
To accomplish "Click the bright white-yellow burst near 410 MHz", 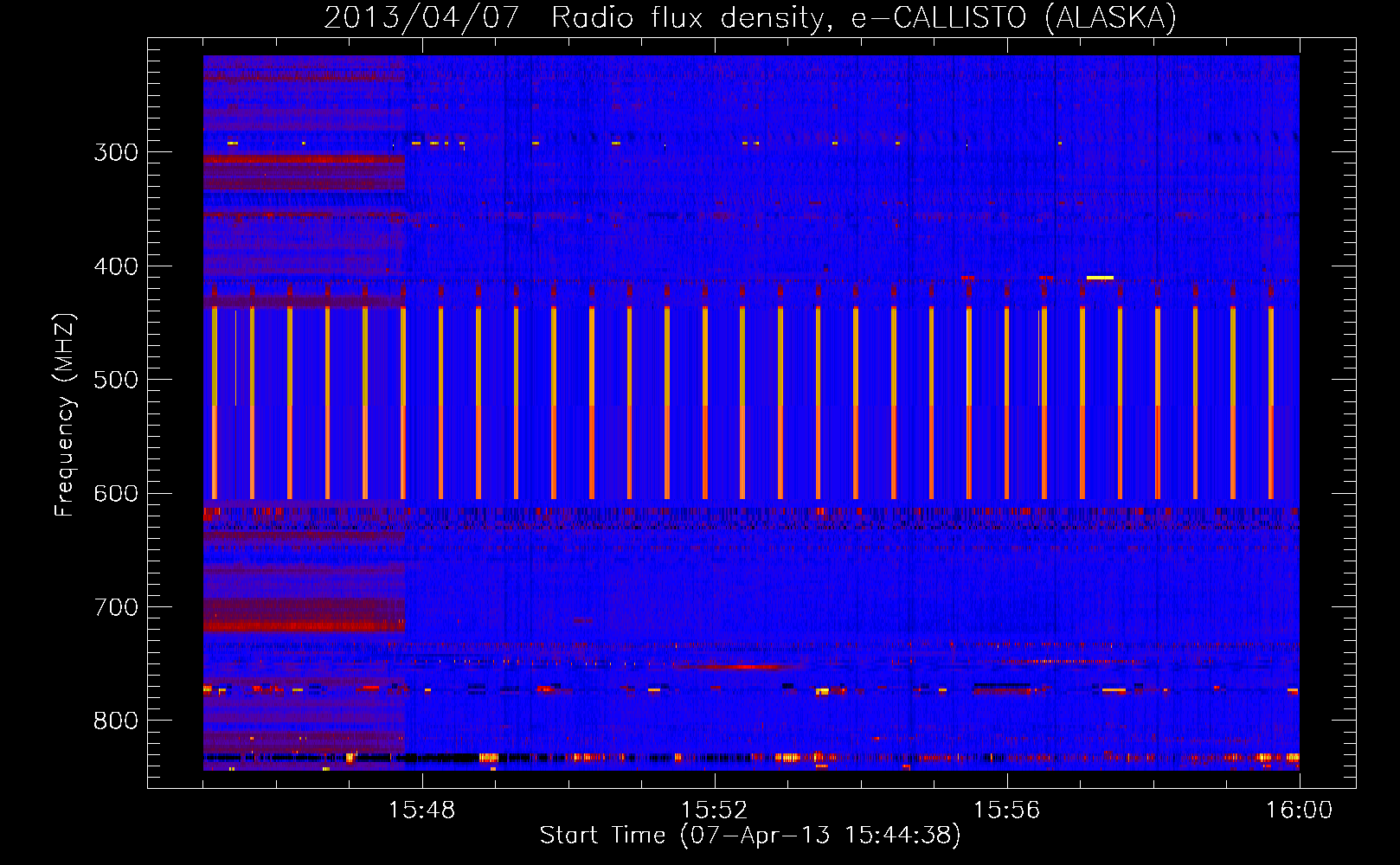I will click(1100, 278).
